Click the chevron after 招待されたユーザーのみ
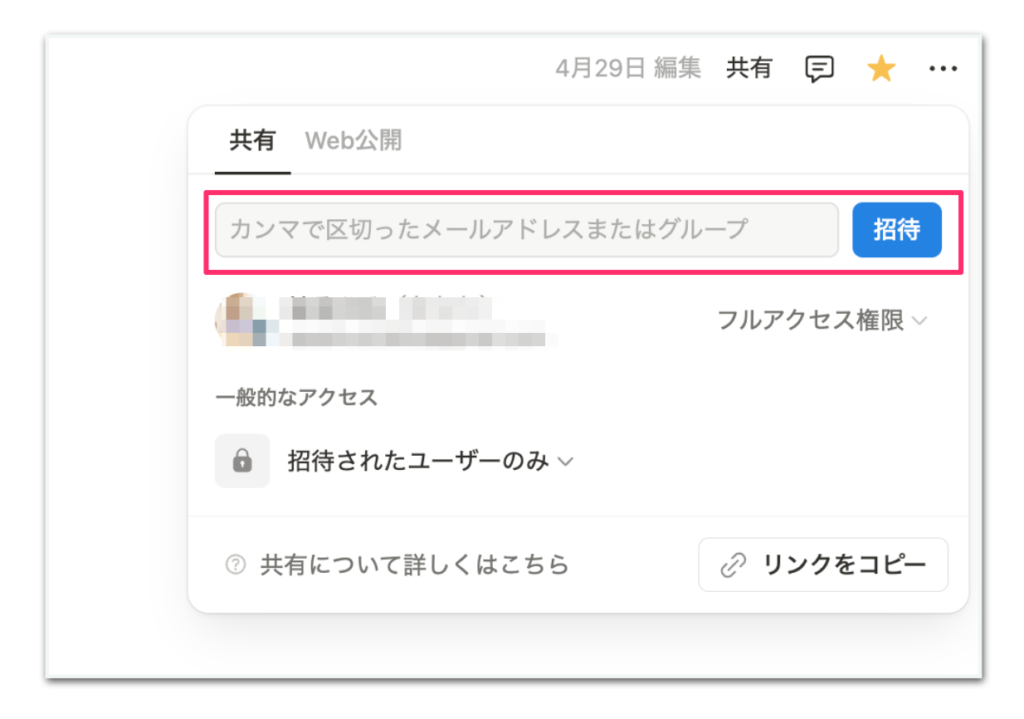 click(x=566, y=462)
